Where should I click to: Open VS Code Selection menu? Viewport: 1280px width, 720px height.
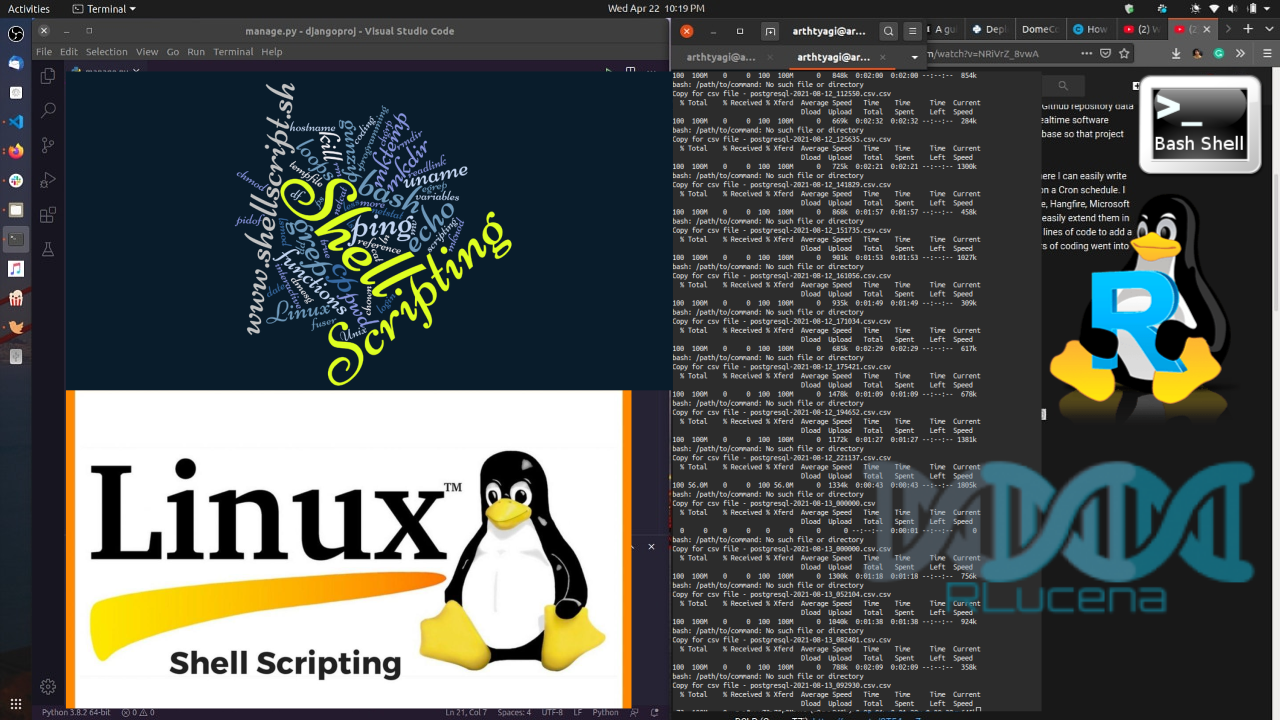106,52
